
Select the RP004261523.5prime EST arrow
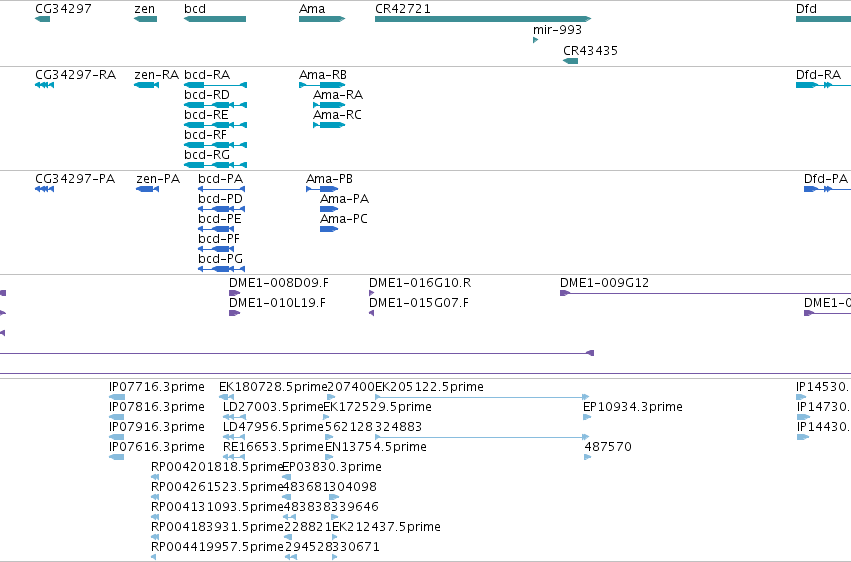click(155, 497)
